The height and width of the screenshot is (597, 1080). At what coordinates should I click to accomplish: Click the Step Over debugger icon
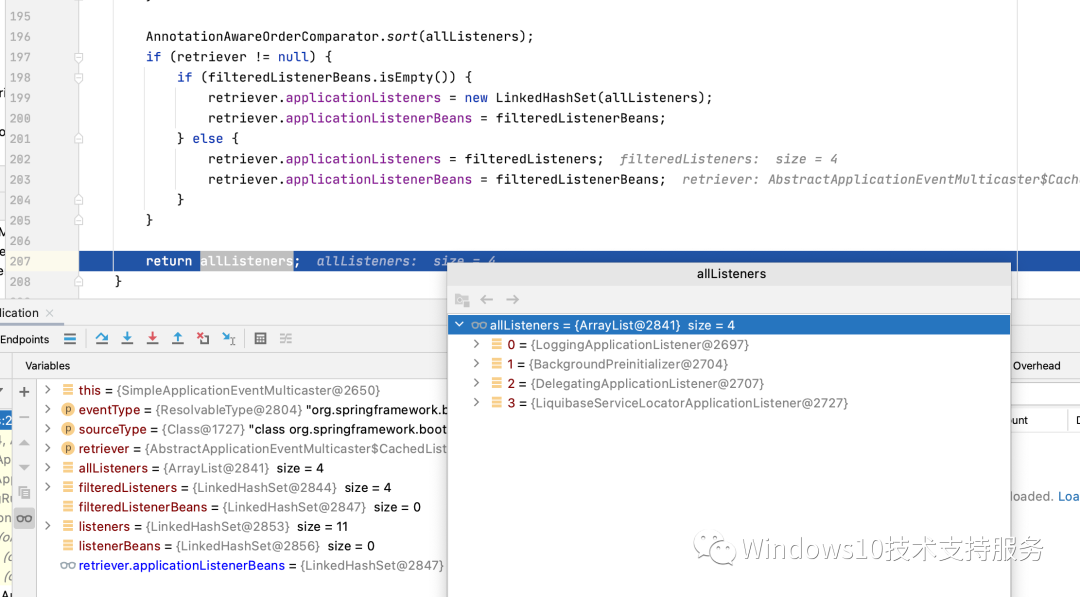pos(102,338)
